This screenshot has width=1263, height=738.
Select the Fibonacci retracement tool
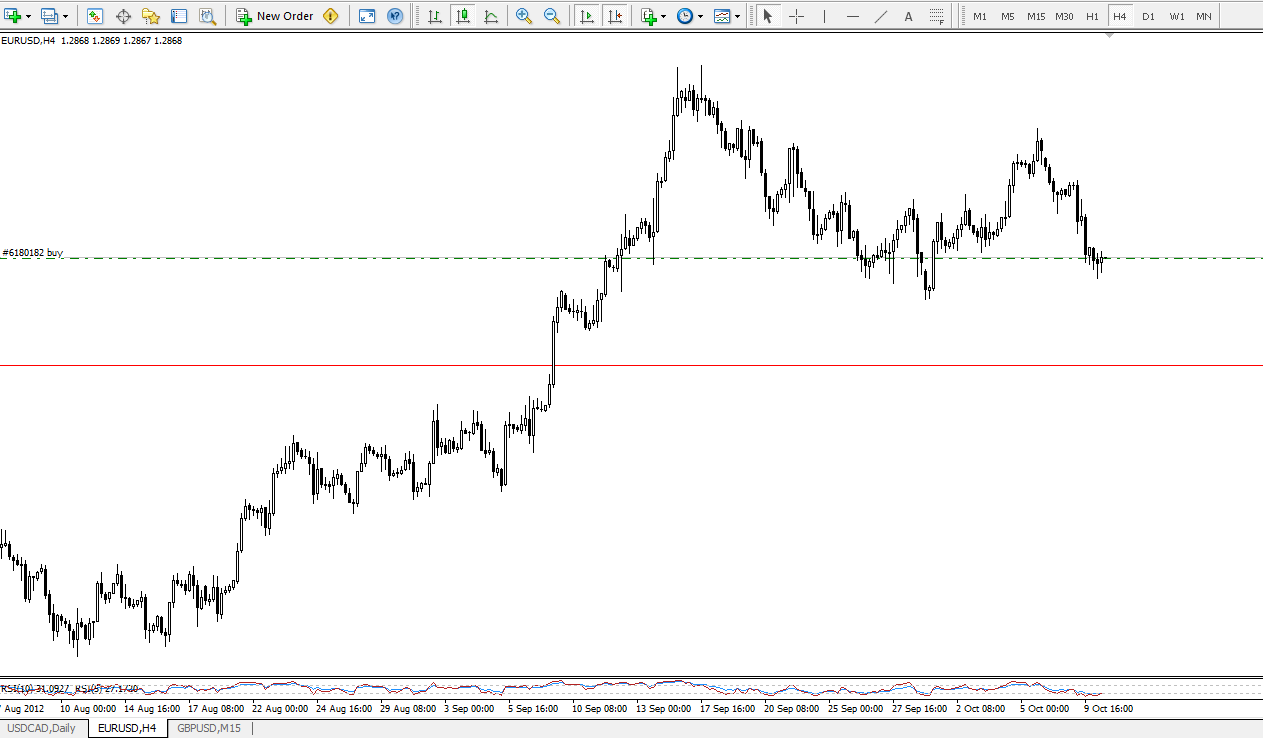click(x=936, y=16)
